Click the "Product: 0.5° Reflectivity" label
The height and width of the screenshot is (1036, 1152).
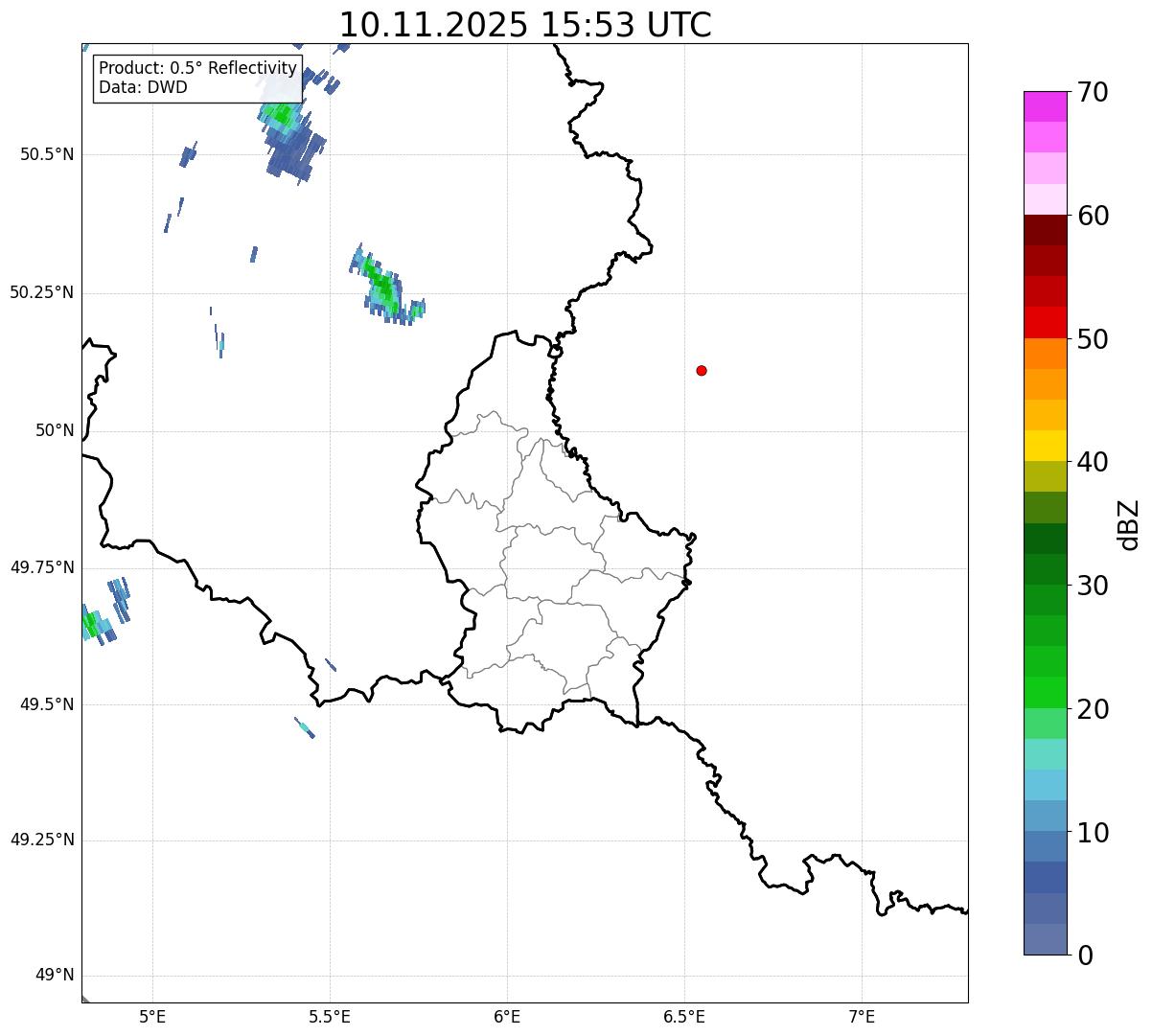click(197, 69)
